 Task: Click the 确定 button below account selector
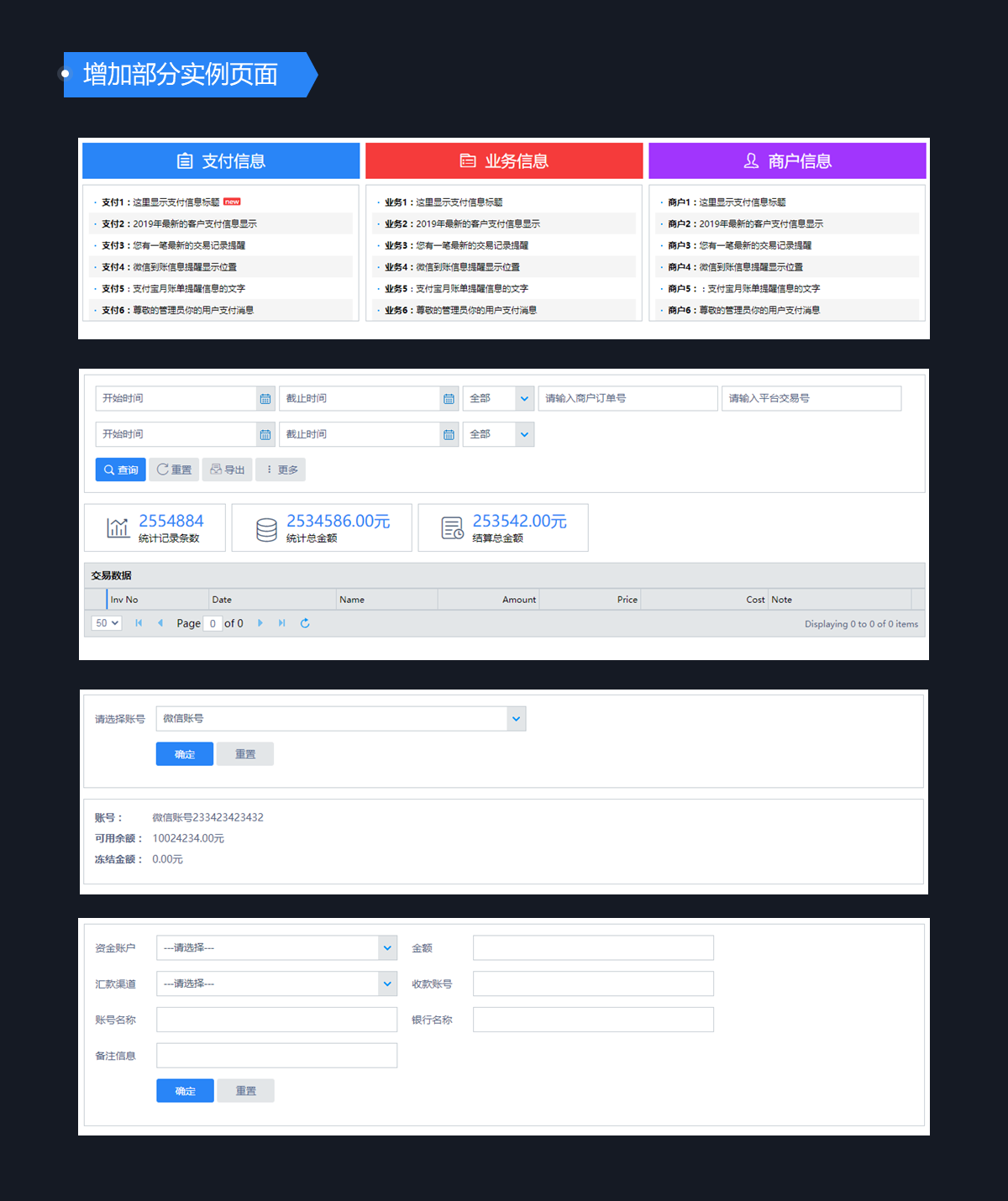[184, 753]
